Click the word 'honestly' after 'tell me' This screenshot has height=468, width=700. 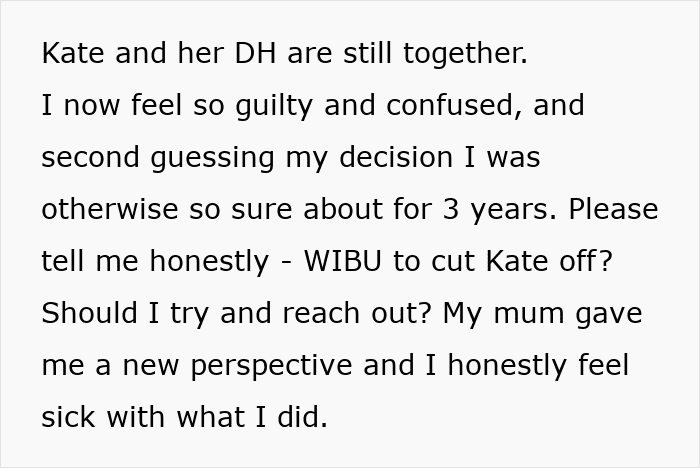(209, 262)
